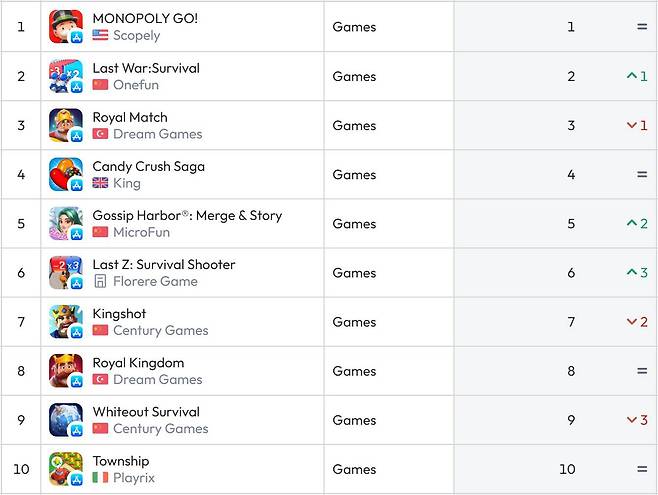Visit the King publisher link
658x495 pixels.
coord(127,183)
